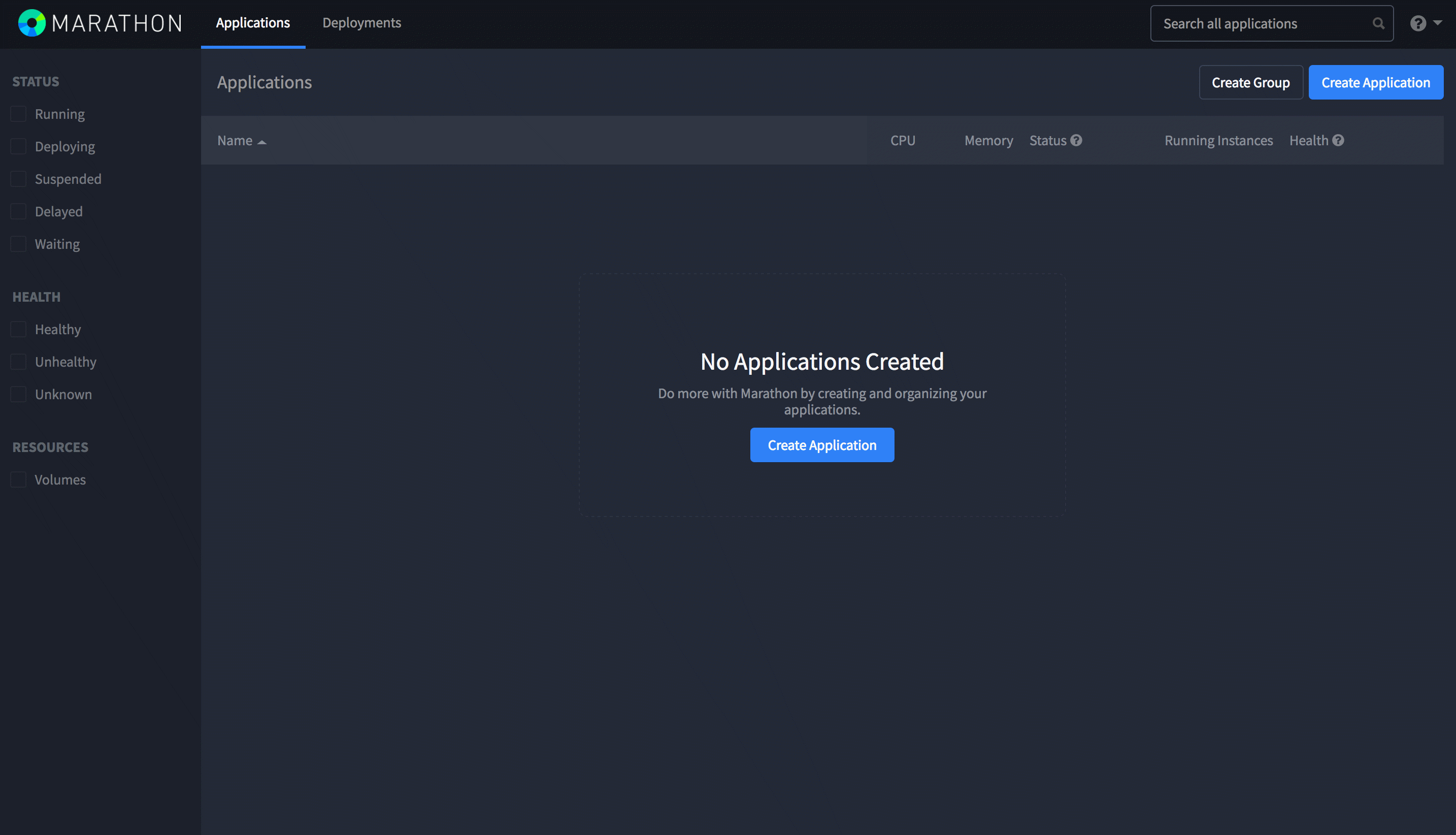
Task: Click Create Application in the empty state
Action: [822, 444]
